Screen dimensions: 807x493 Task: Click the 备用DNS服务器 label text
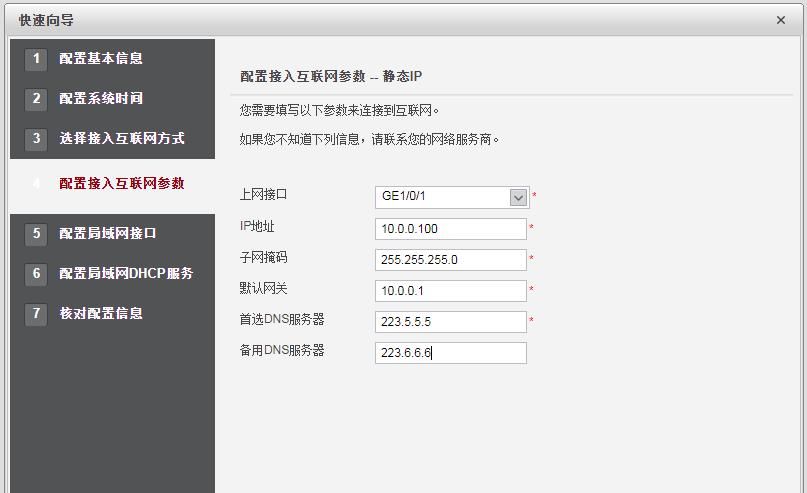[x=282, y=350]
